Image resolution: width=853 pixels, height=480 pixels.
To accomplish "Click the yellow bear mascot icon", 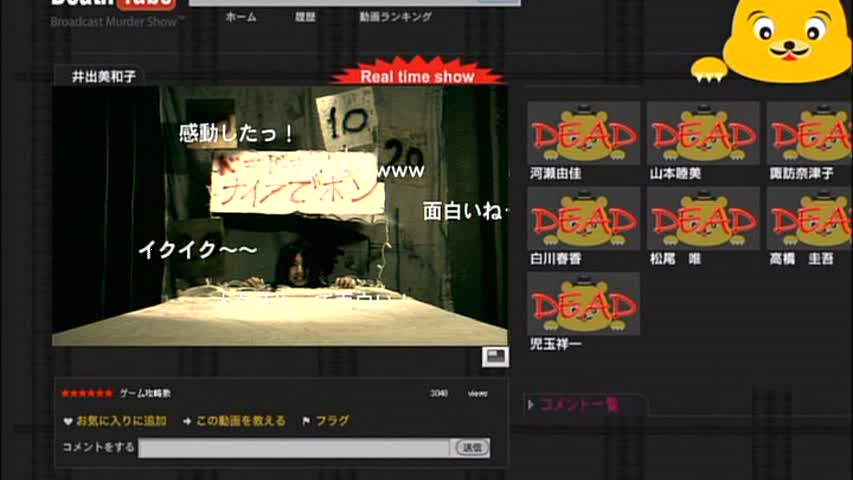I will [780, 40].
